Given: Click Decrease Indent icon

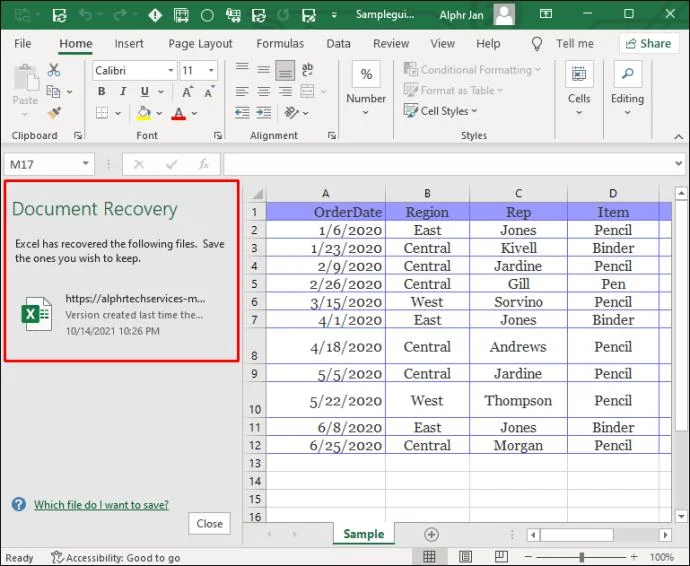Looking at the screenshot, I should (242, 113).
